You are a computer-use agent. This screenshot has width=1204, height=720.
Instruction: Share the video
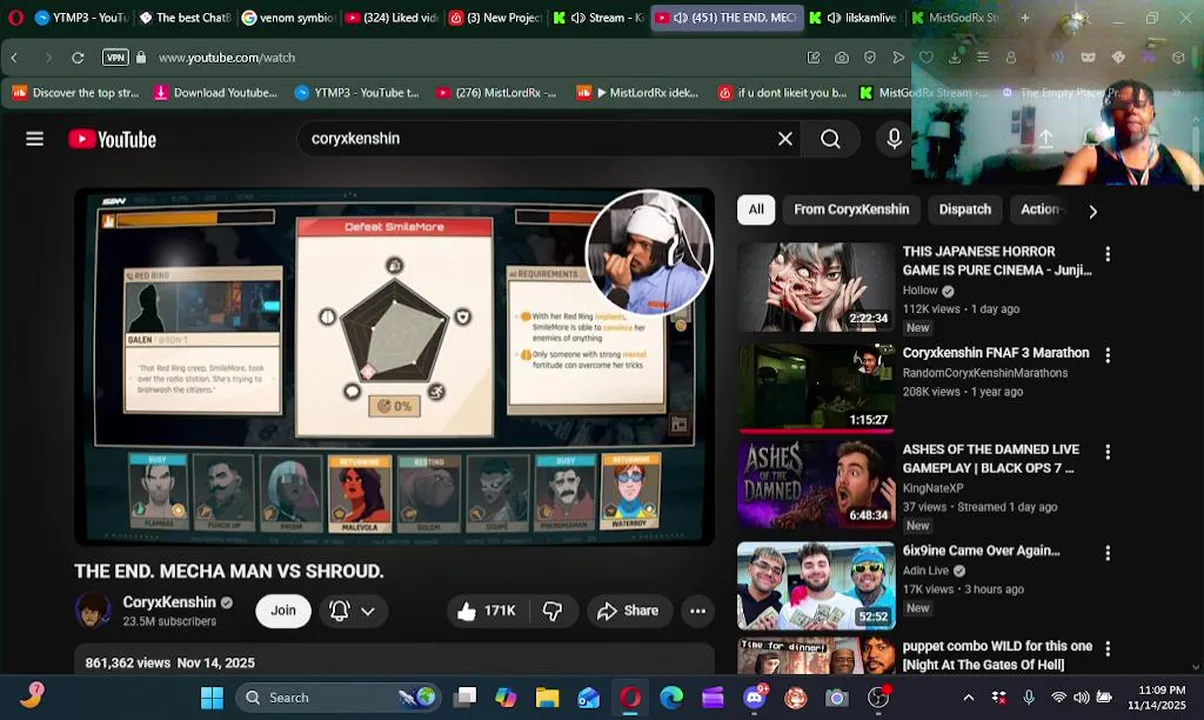click(628, 611)
